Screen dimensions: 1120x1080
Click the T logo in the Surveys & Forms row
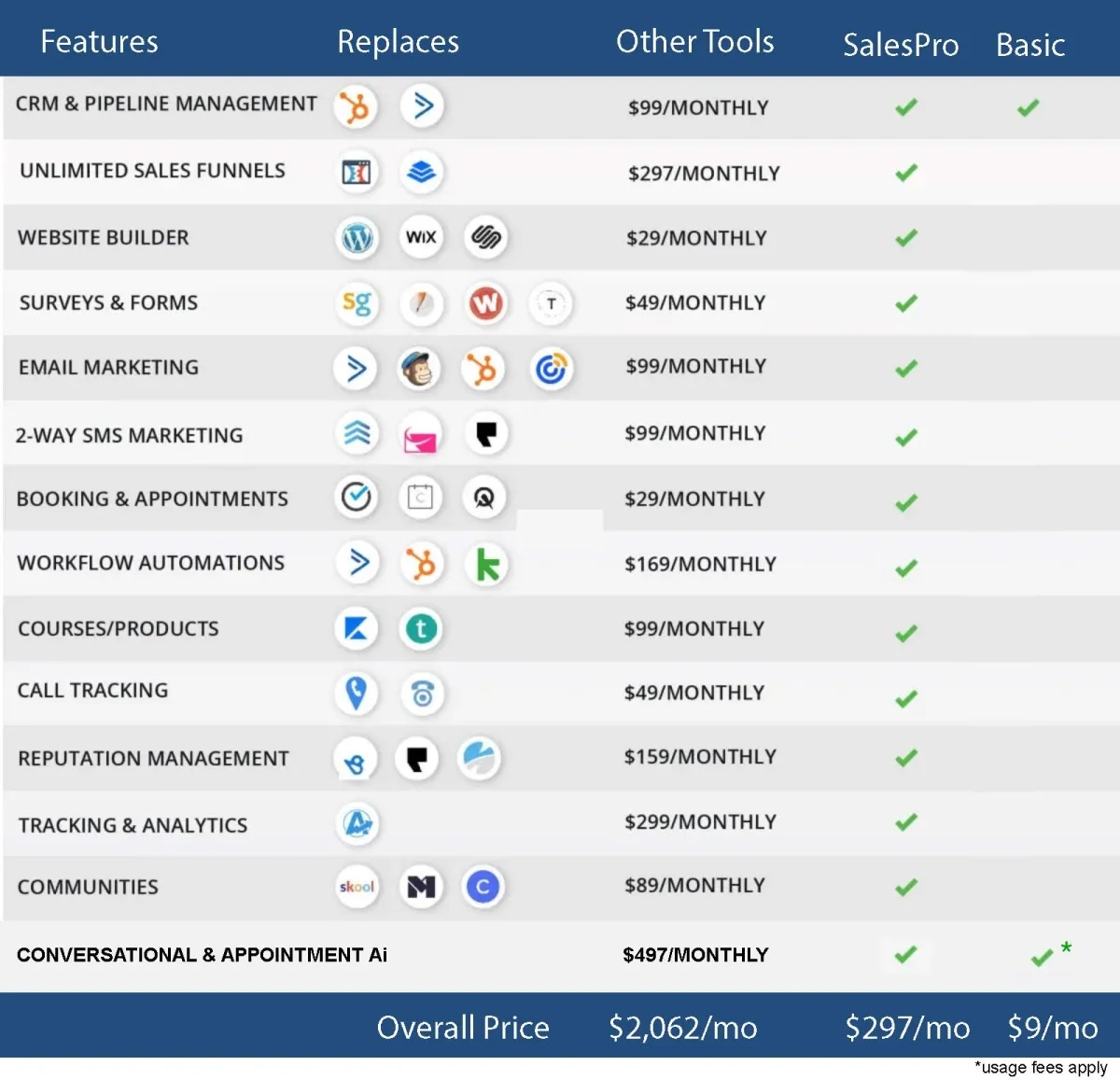point(551,303)
